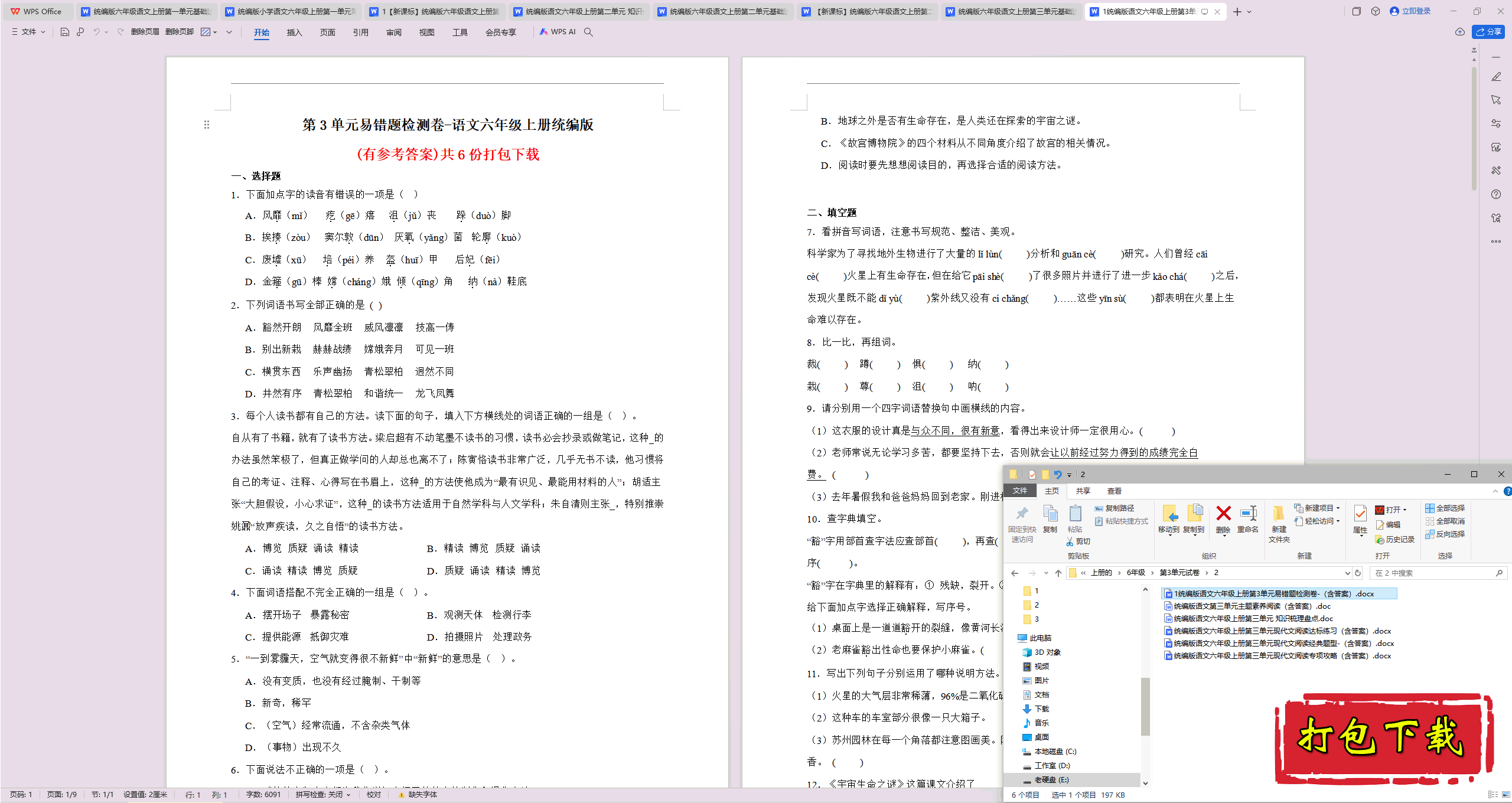This screenshot has width=1512, height=803.
Task: Click the three-dots more icon in right sidebar
Action: click(1496, 241)
